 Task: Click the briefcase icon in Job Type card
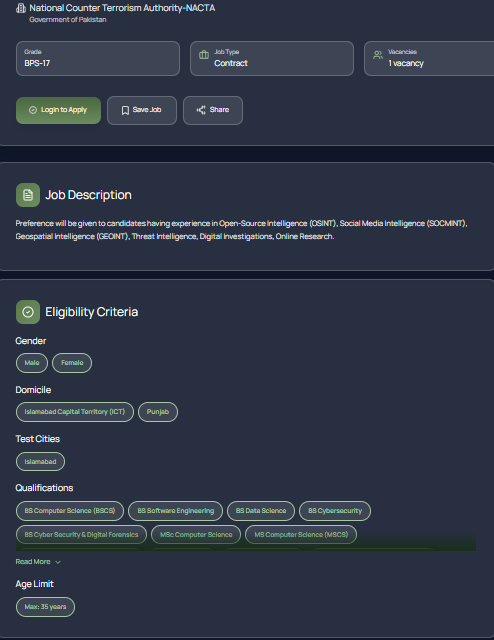[x=204, y=55]
